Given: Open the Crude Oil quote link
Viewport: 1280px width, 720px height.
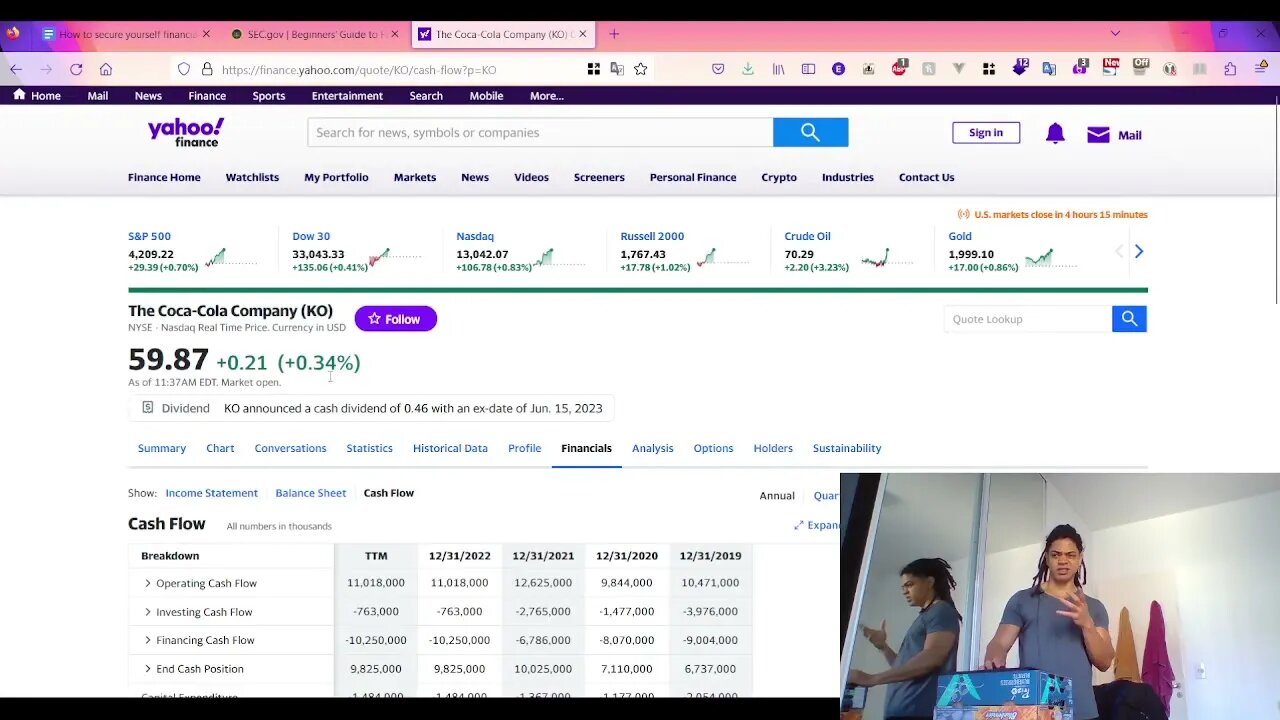Looking at the screenshot, I should coord(807,236).
